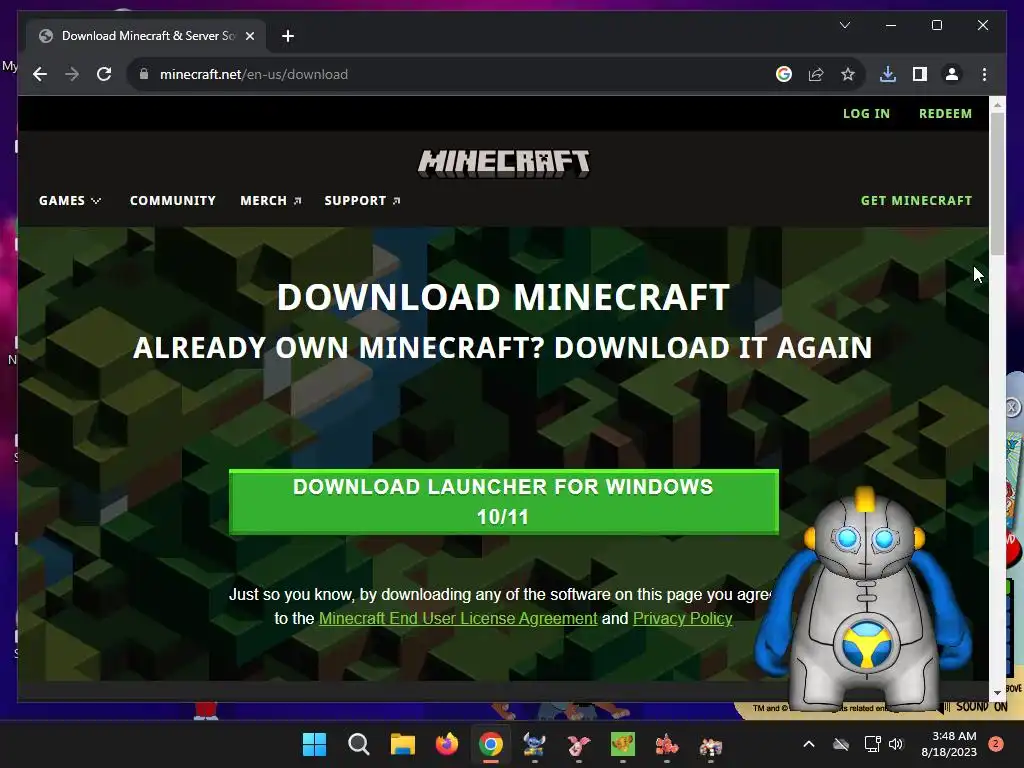This screenshot has height=768, width=1024.
Task: Click the page scrollbar down arrow
Action: (x=997, y=692)
